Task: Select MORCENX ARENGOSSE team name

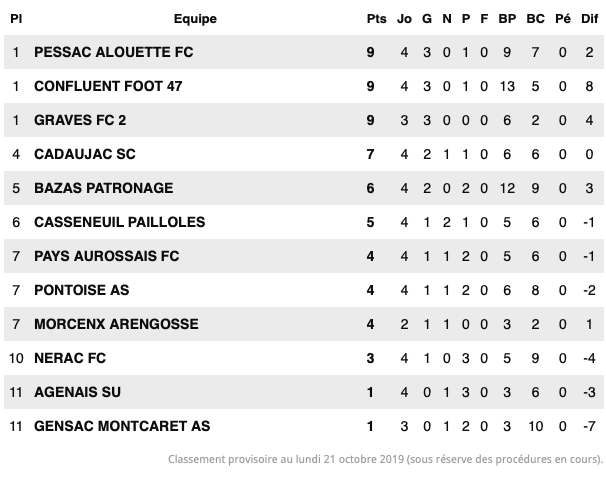Action: point(116,324)
